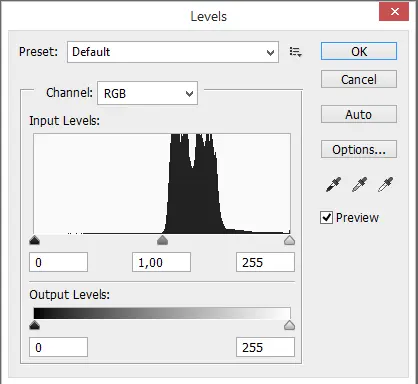Select the white point eyedropper
The image size is (418, 384).
[385, 184]
